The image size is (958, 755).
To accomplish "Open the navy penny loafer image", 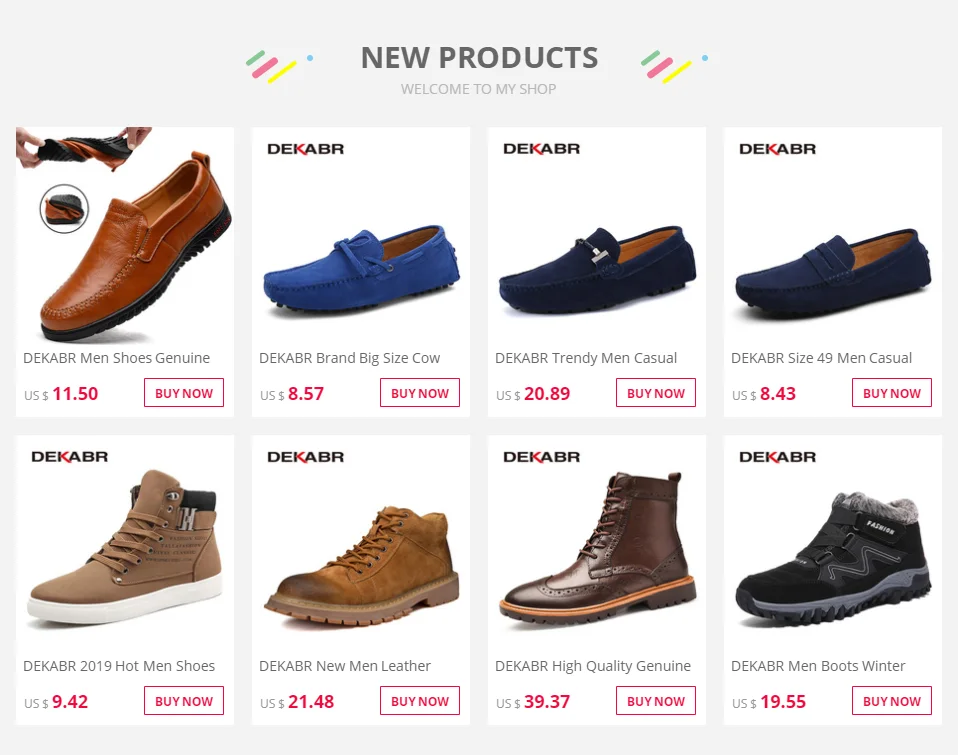I will (833, 236).
